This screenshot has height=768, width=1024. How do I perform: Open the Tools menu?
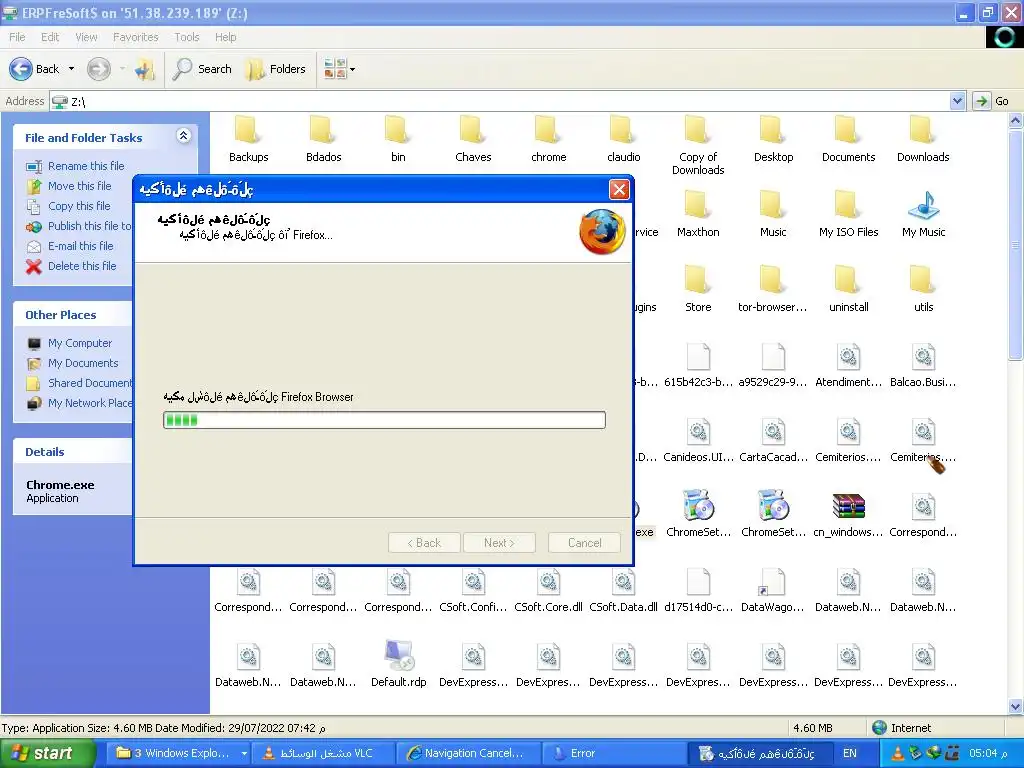[x=186, y=37]
